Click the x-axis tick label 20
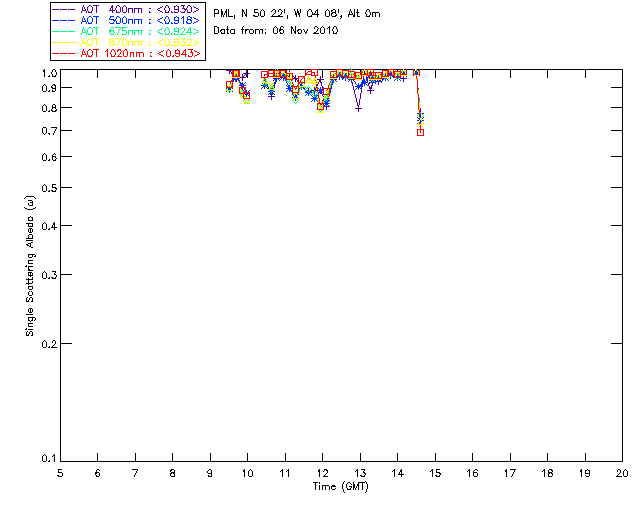This screenshot has width=640, height=512. [x=621, y=472]
